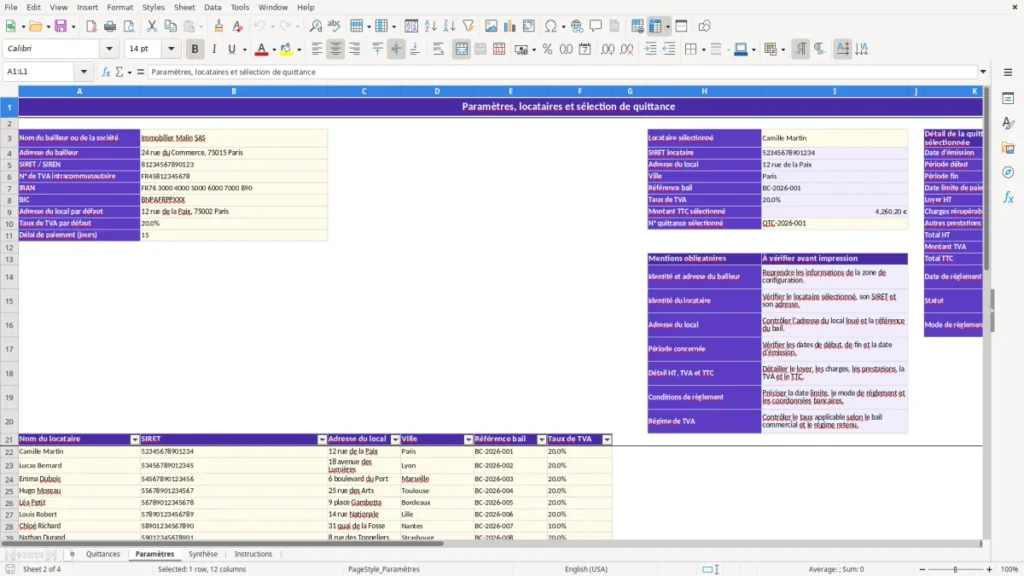Click the Sort ascending icon

coord(430,26)
